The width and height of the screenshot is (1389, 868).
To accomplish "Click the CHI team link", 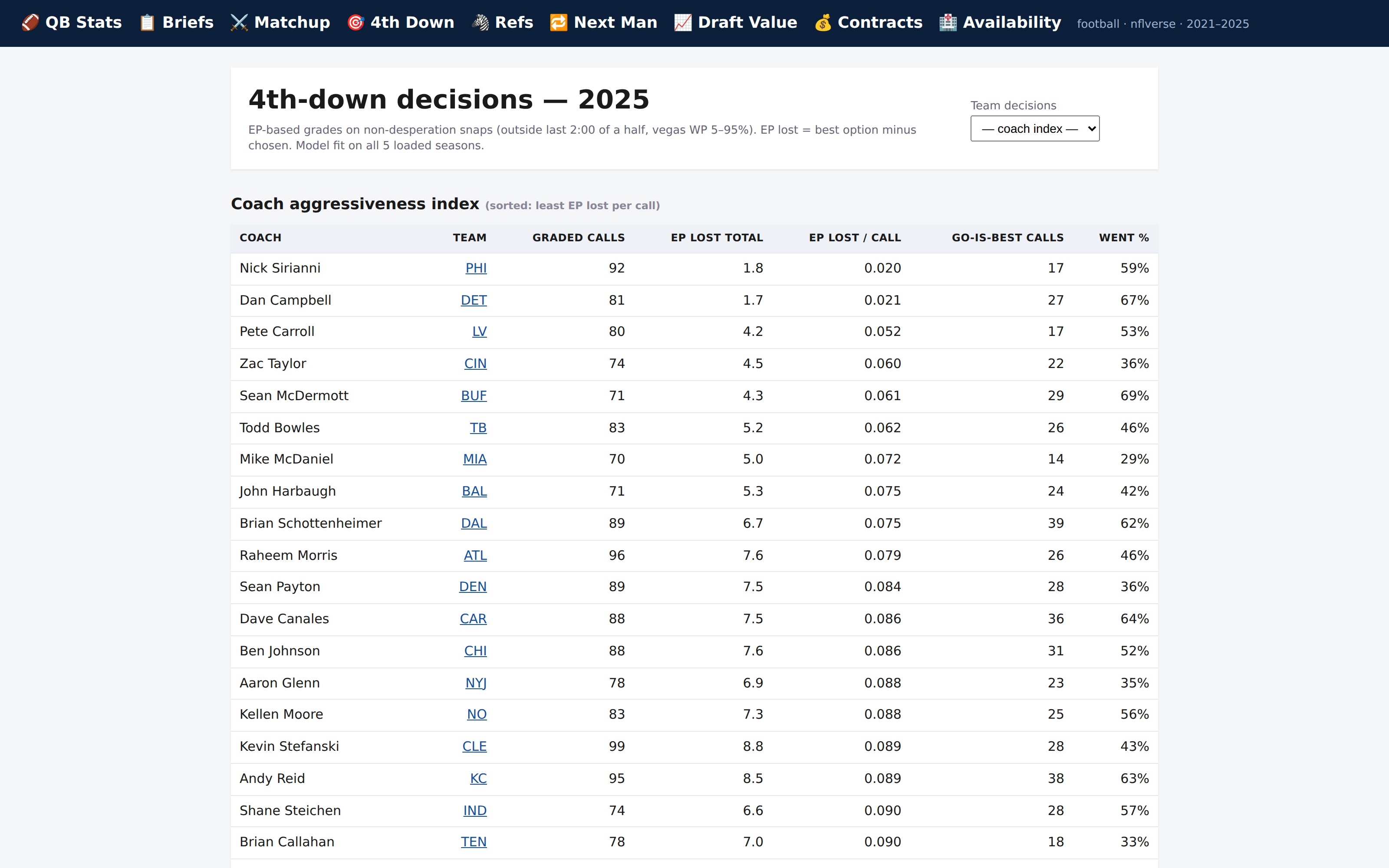I will (x=475, y=651).
